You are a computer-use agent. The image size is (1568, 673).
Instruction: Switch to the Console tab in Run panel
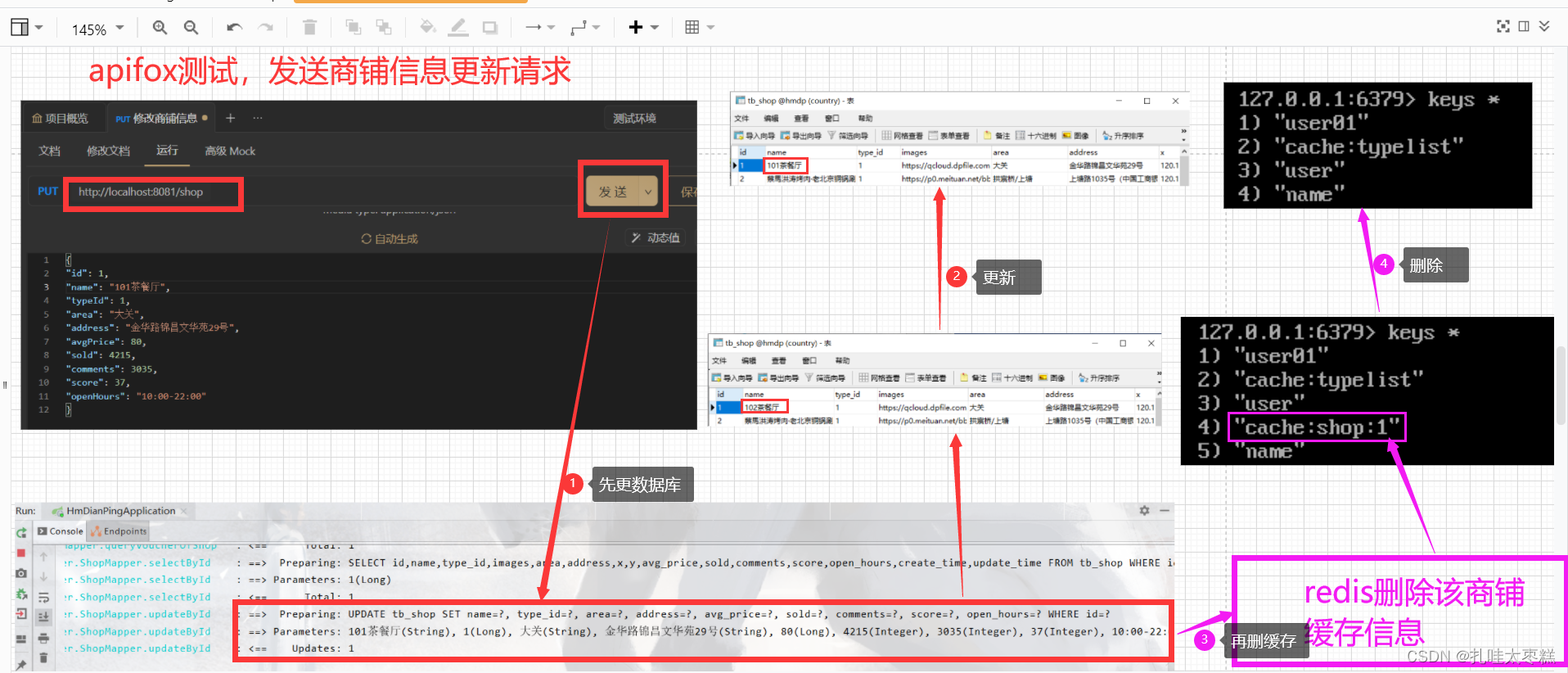pos(61,531)
